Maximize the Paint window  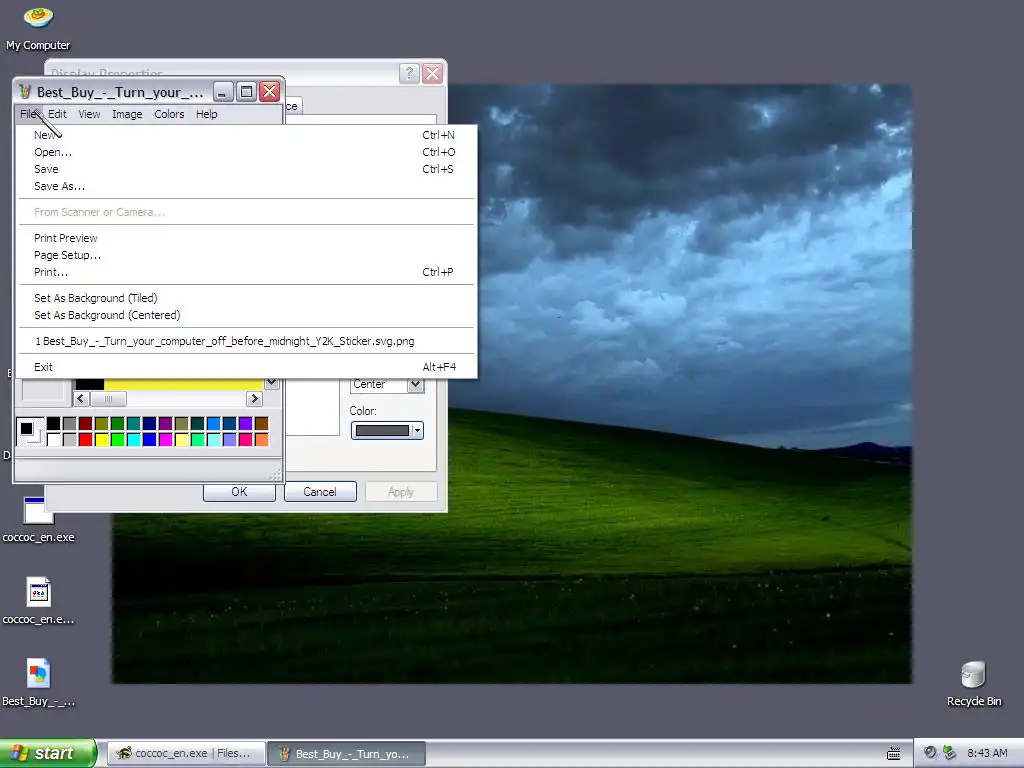tap(246, 91)
